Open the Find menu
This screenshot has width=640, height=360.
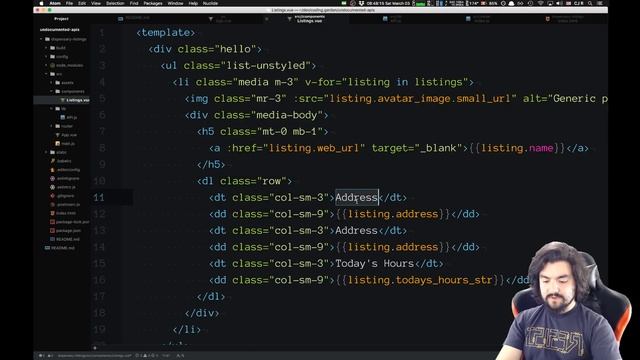[x=134, y=3]
